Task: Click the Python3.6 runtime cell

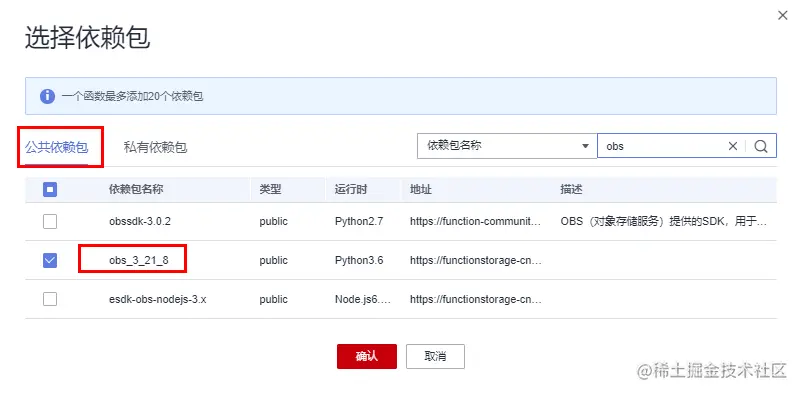Action: click(x=359, y=261)
